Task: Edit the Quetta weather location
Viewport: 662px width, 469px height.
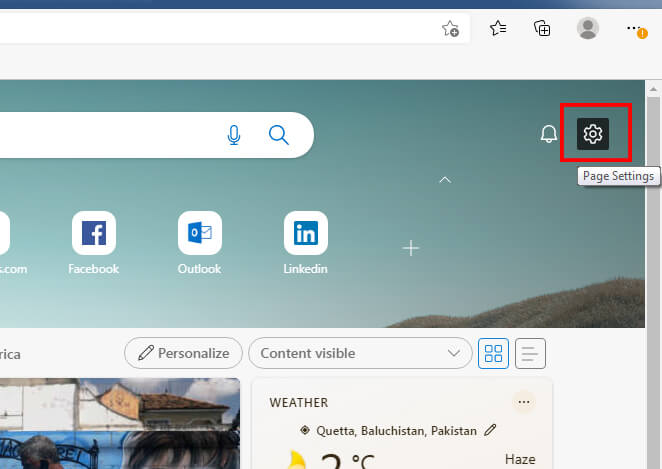Action: [490, 431]
